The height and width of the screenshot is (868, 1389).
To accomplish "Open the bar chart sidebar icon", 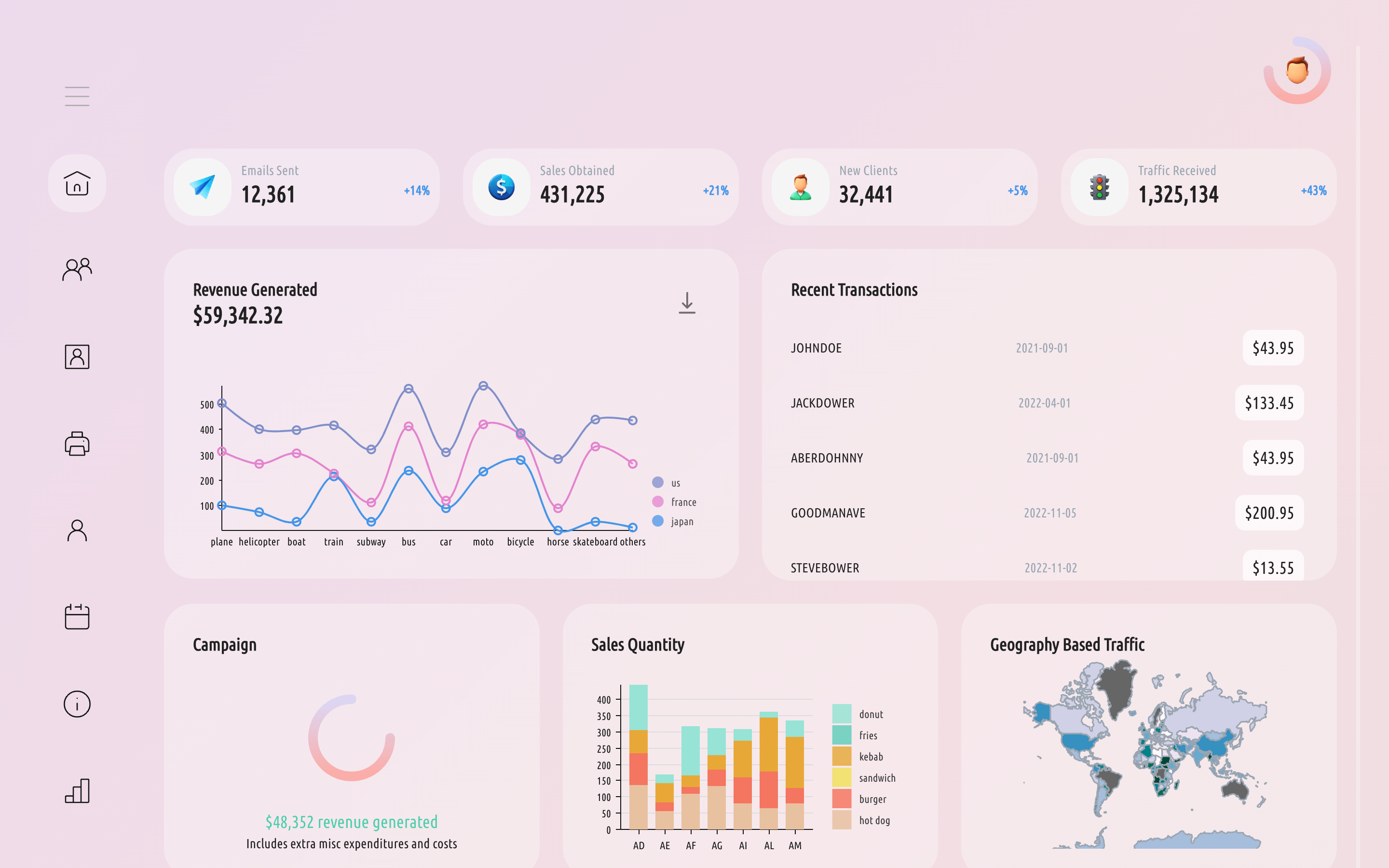I will [x=77, y=790].
